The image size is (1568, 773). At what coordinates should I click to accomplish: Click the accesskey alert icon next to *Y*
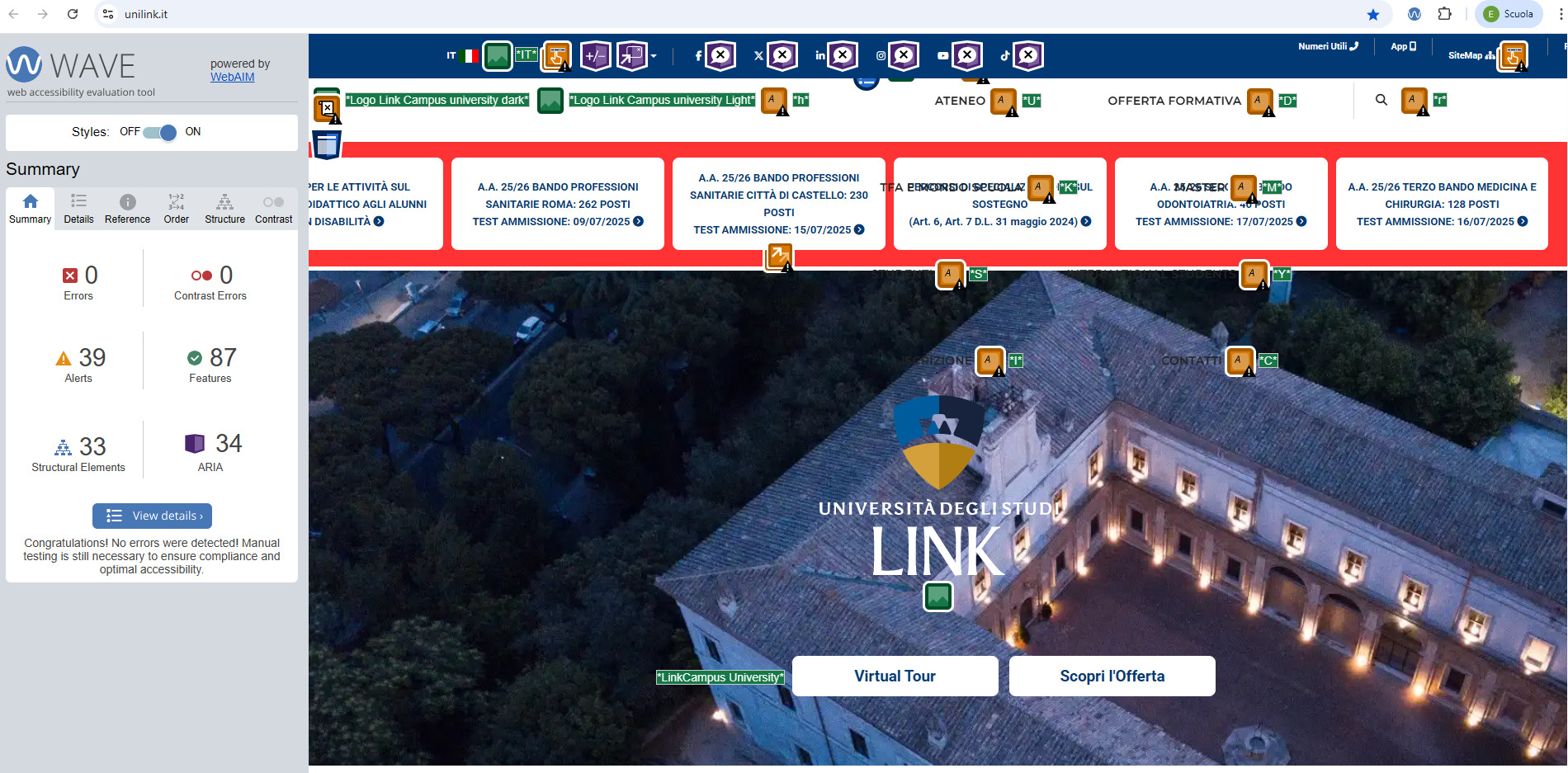point(1254,275)
